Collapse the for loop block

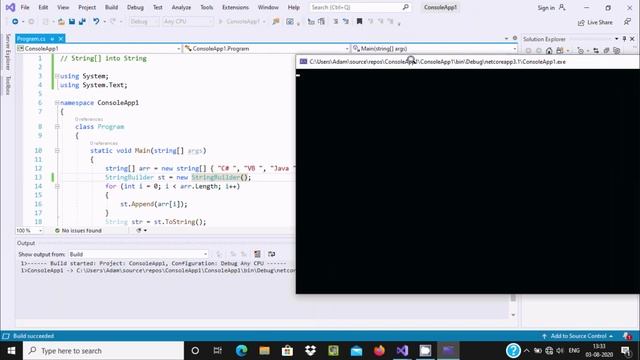pos(57,186)
